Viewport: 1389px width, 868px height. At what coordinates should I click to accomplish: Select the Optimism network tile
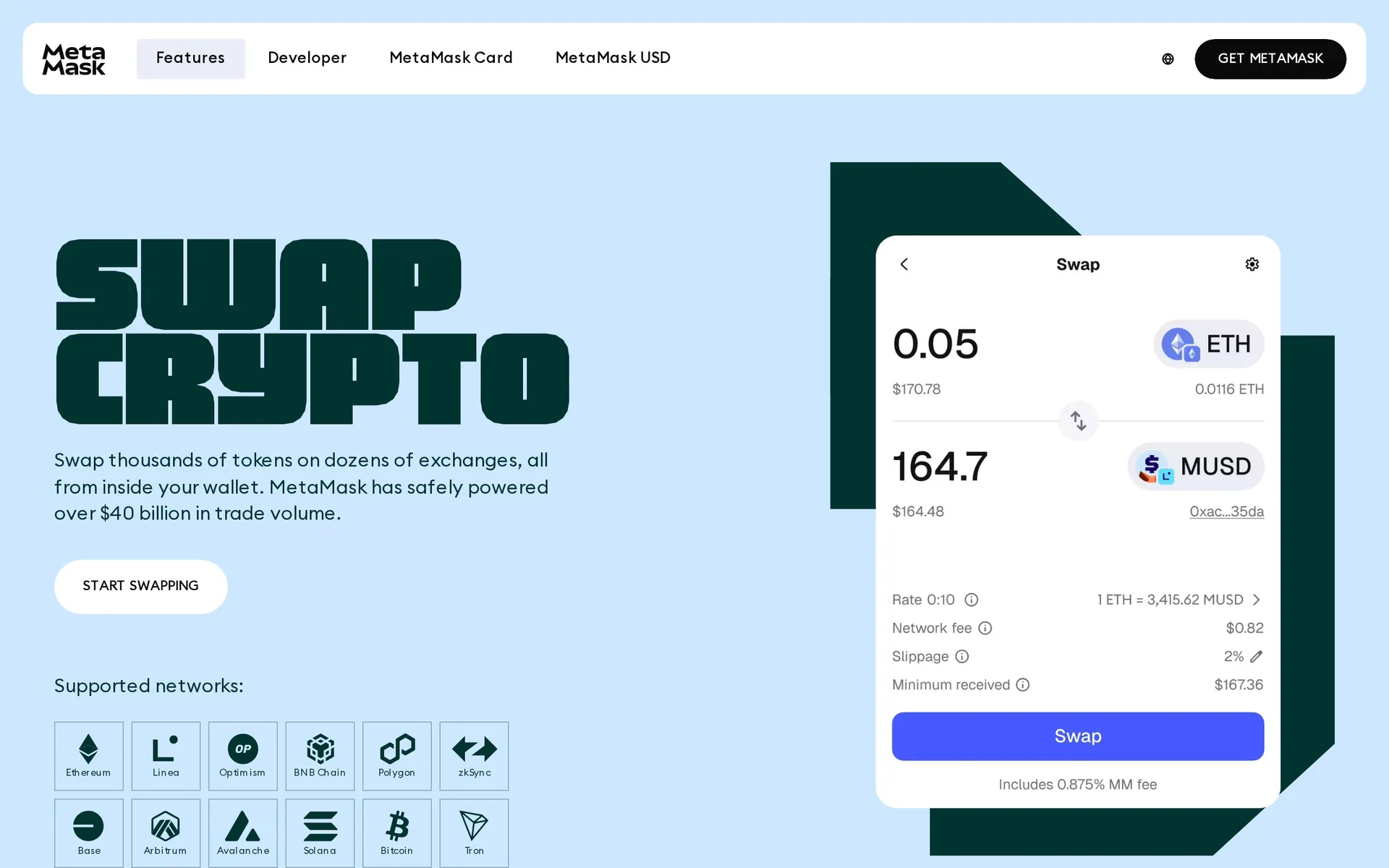(x=243, y=756)
